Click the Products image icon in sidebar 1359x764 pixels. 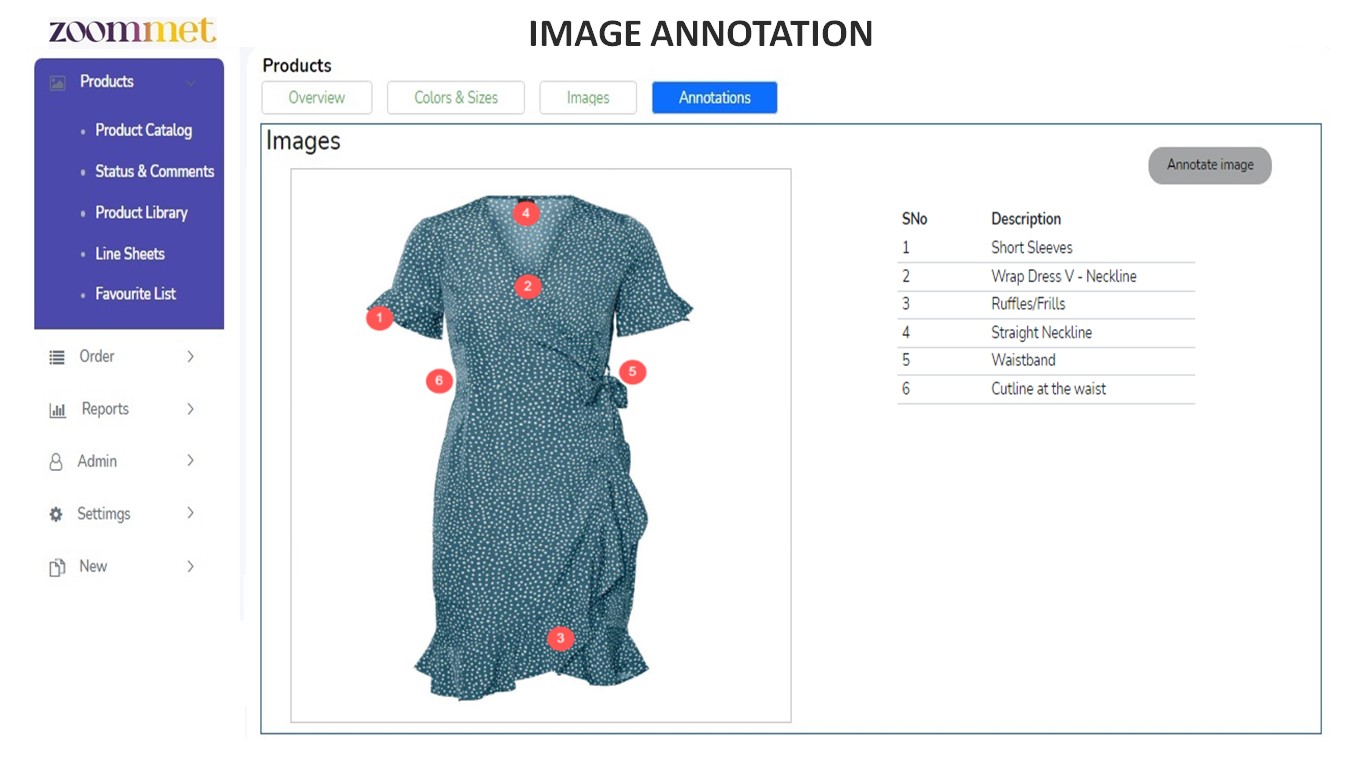[58, 82]
